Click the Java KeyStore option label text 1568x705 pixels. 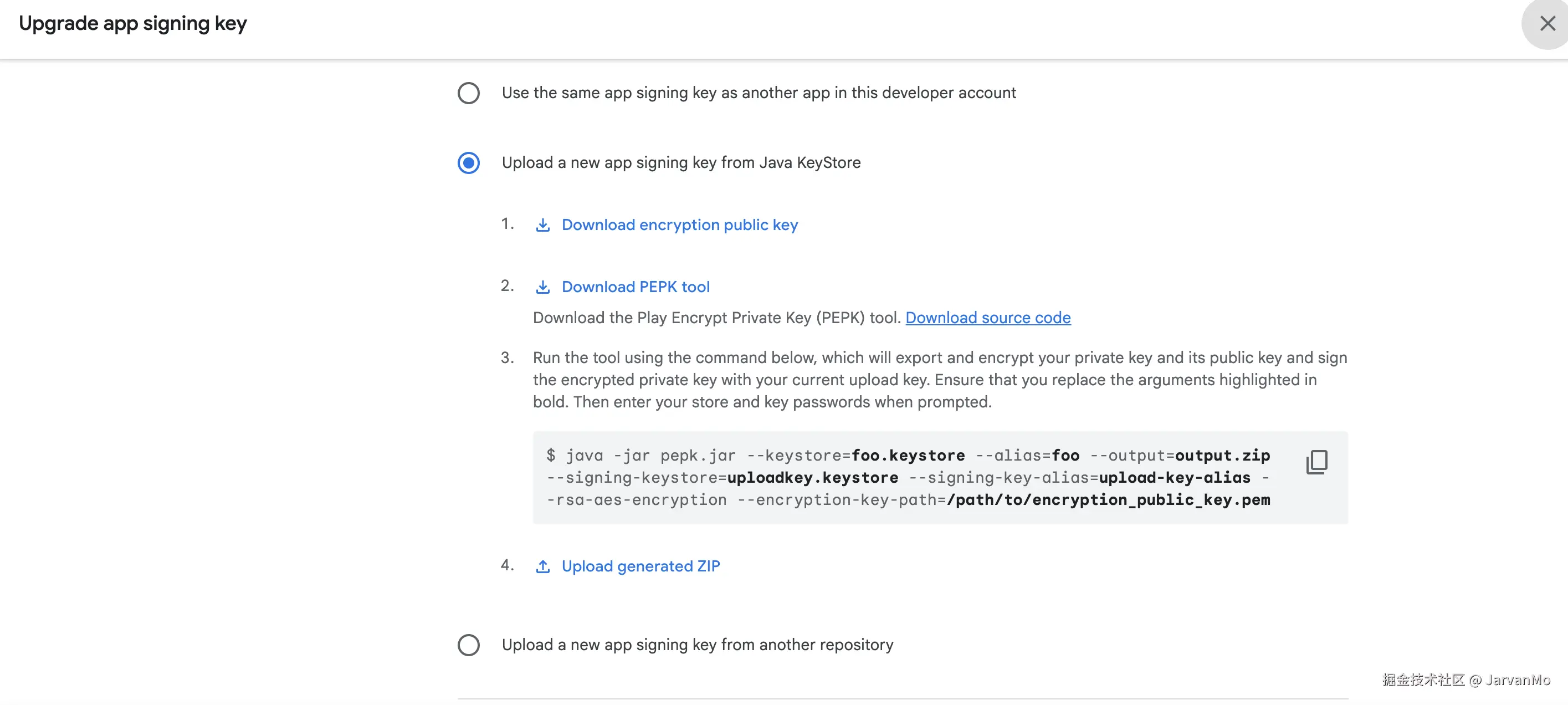[x=680, y=163]
